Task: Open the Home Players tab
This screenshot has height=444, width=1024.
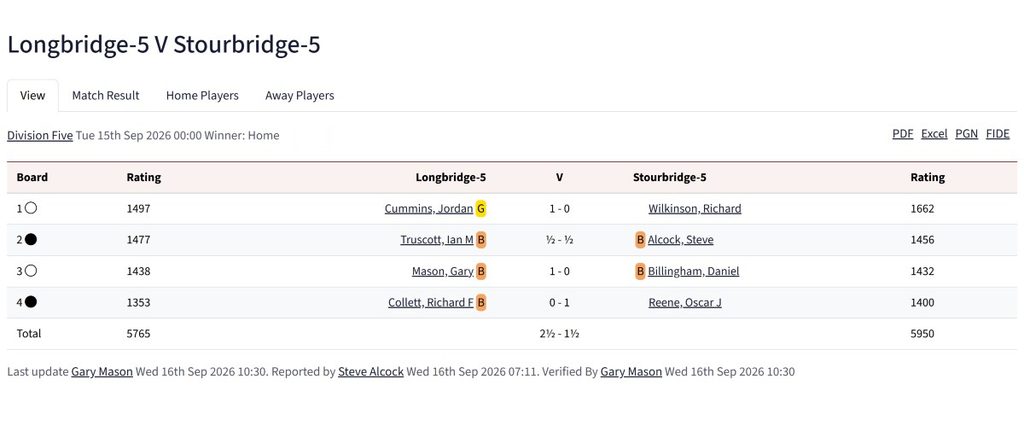Action: (202, 95)
